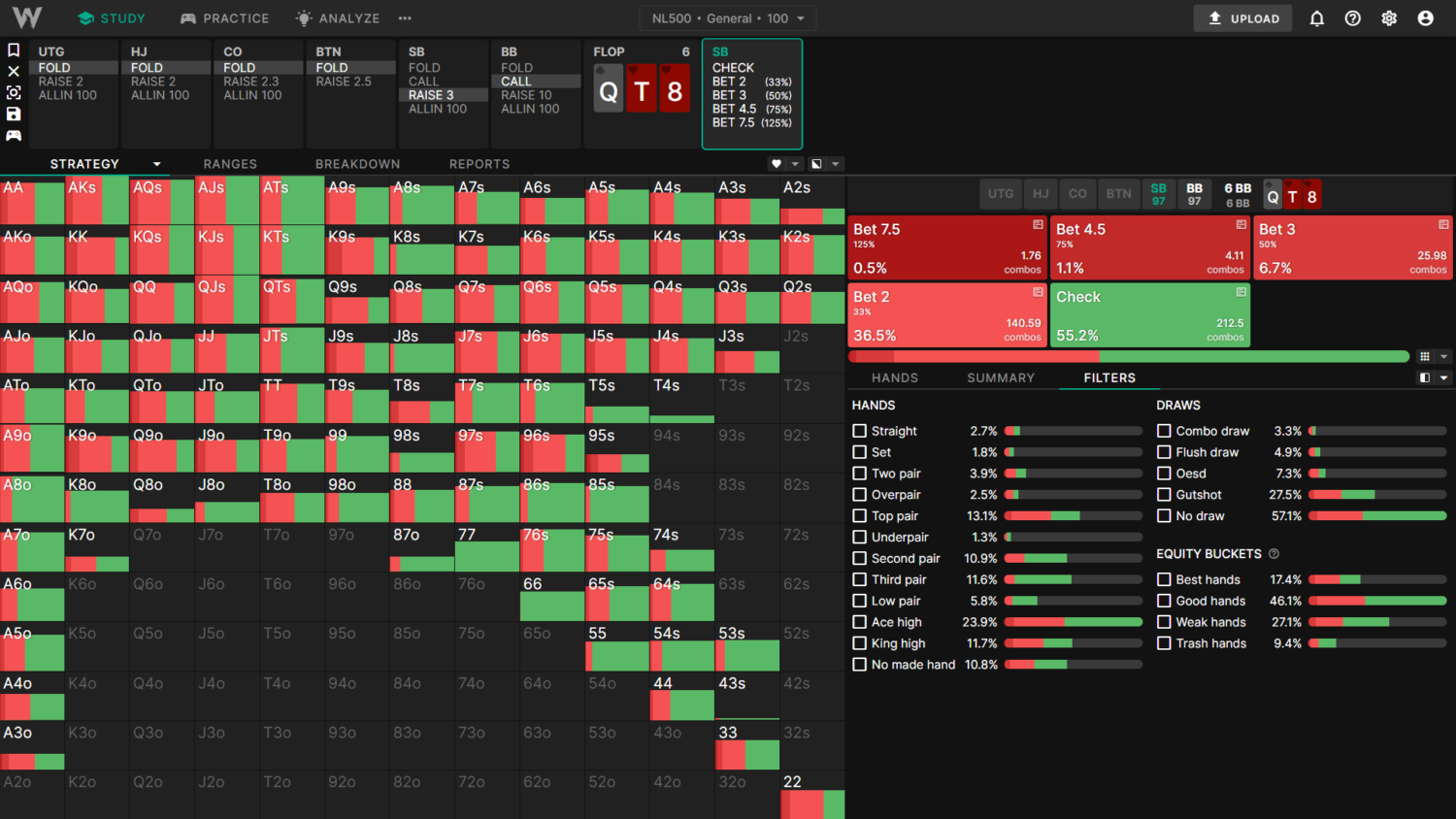Click the game controller icon
The width and height of the screenshot is (1456, 819).
pyautogui.click(x=14, y=135)
